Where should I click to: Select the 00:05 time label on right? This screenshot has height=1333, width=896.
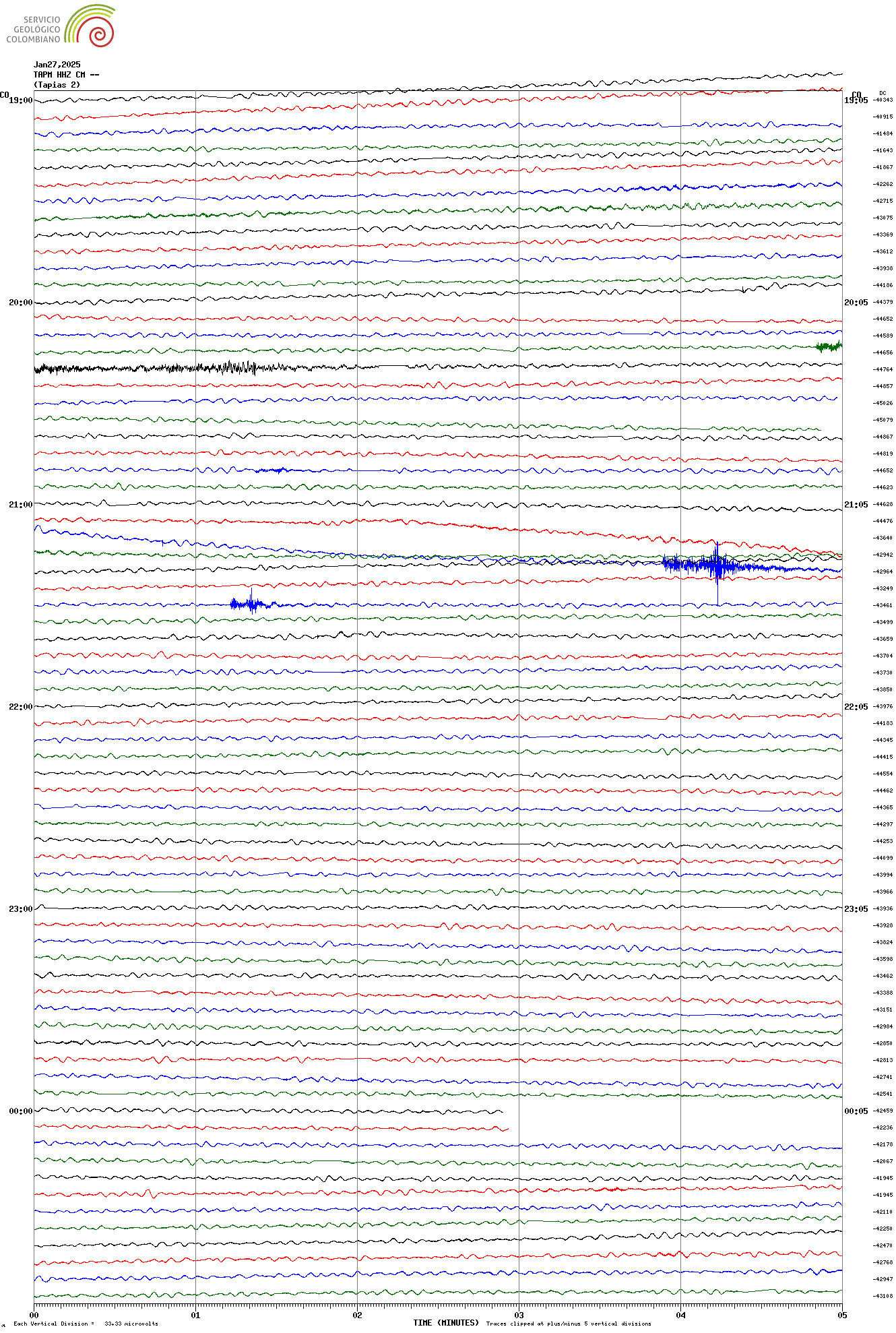tap(856, 1111)
